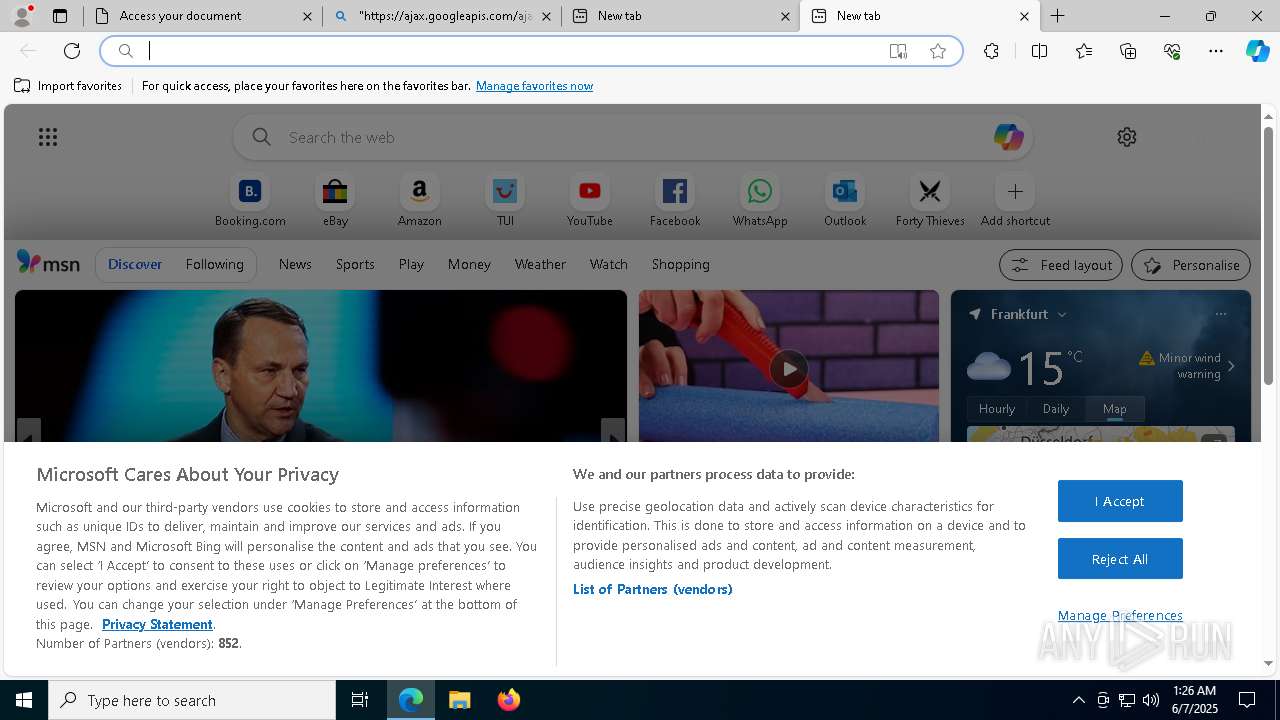The height and width of the screenshot is (720, 1280).
Task: Open the eBay shortcut
Action: coord(335,201)
